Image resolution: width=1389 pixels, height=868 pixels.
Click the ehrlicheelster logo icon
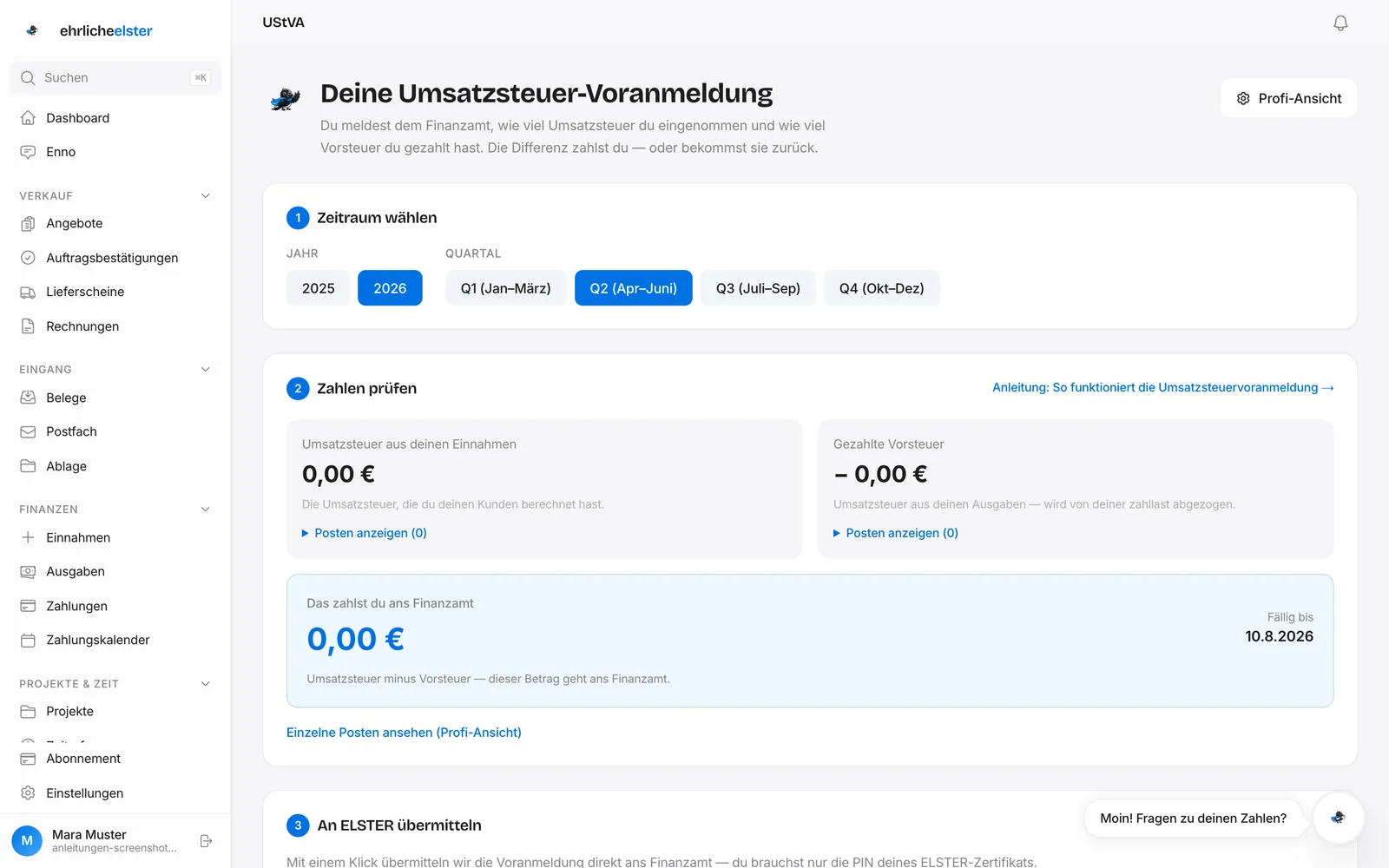32,30
